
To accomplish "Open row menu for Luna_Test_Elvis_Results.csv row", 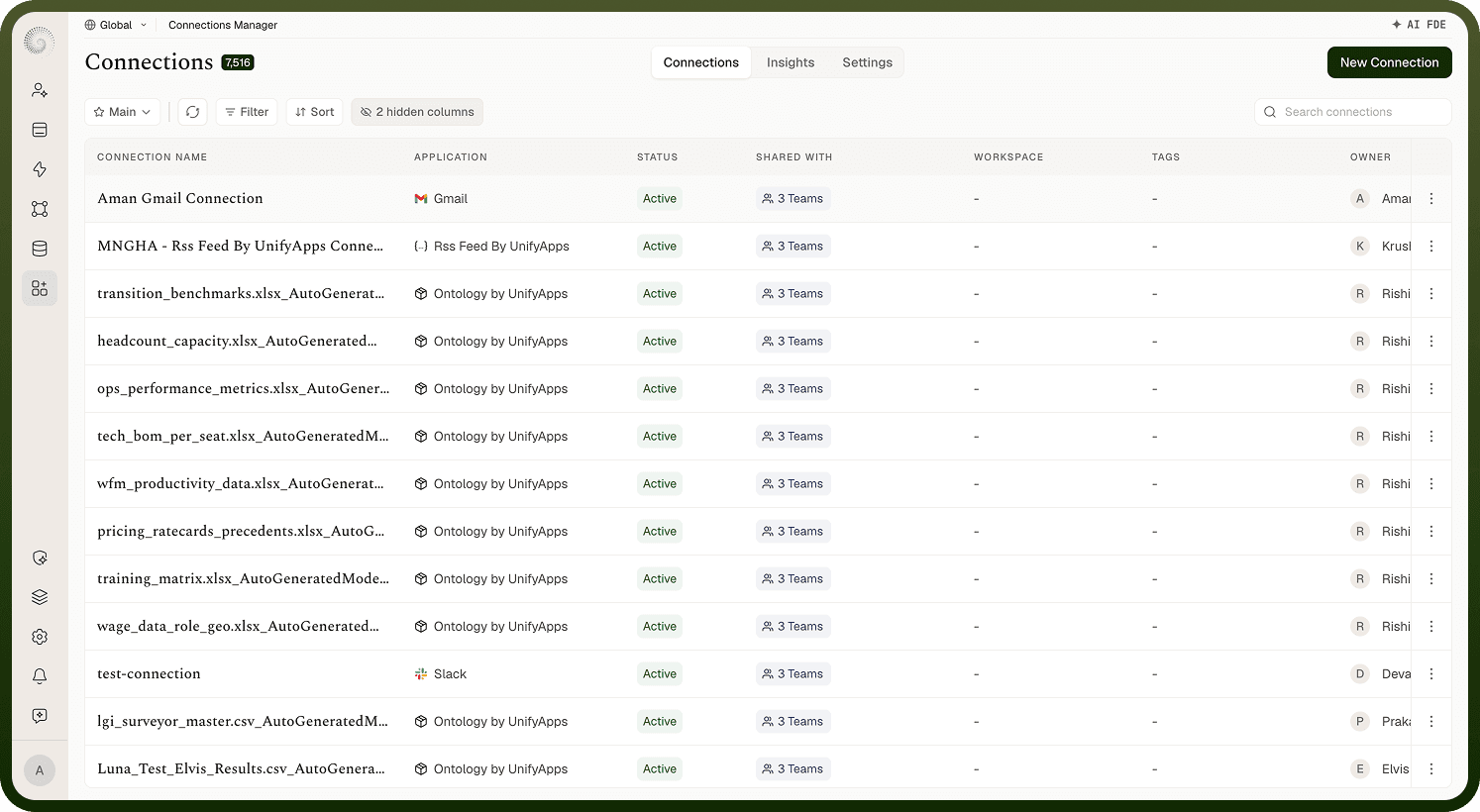I will [1431, 769].
